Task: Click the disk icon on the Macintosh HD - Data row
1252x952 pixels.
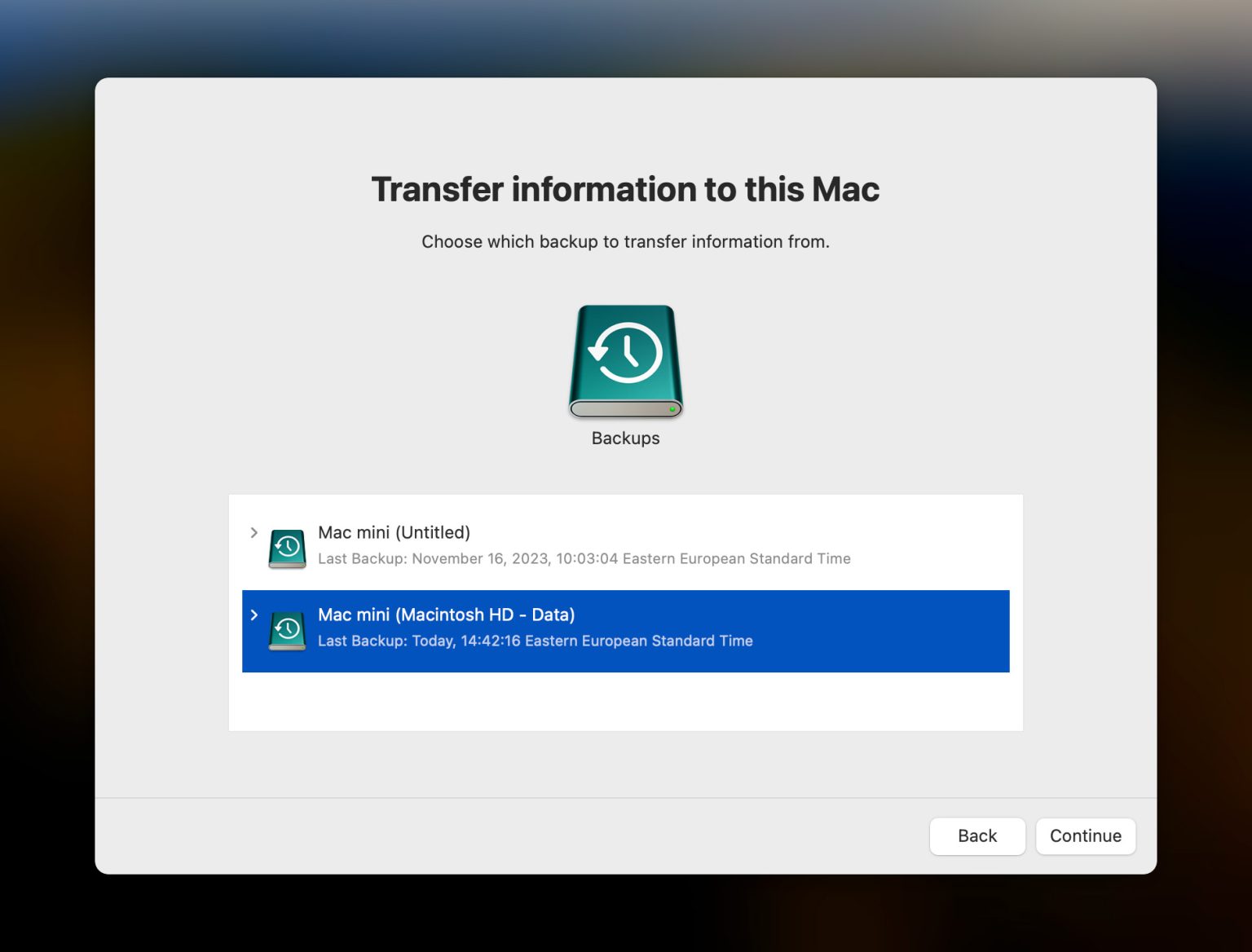Action: 286,630
